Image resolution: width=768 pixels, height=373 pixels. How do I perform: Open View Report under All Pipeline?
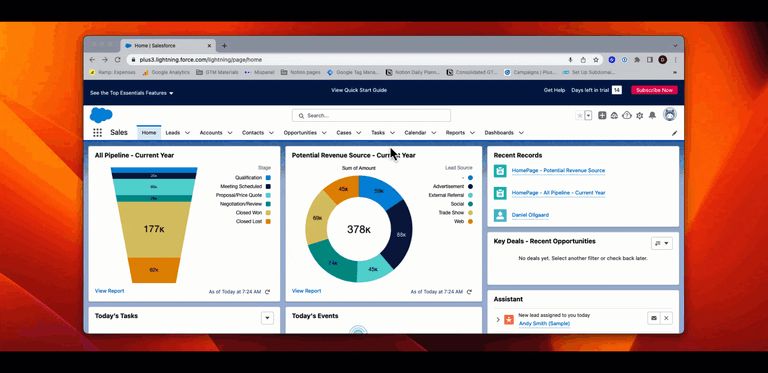click(x=109, y=291)
